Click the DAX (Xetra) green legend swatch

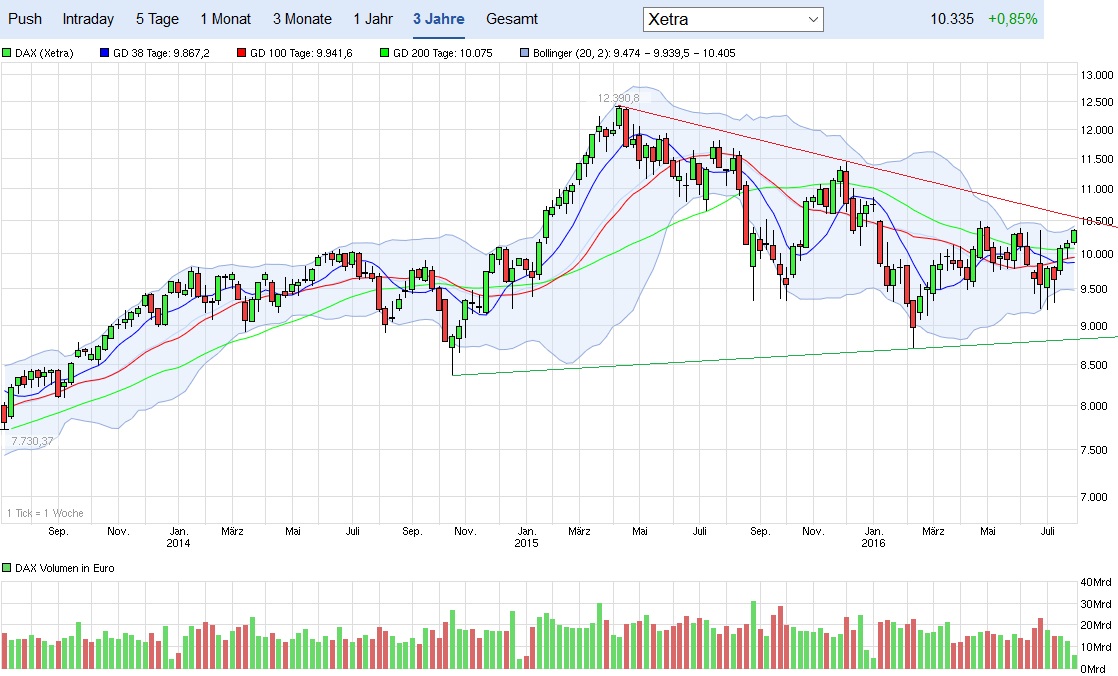pyautogui.click(x=6, y=53)
